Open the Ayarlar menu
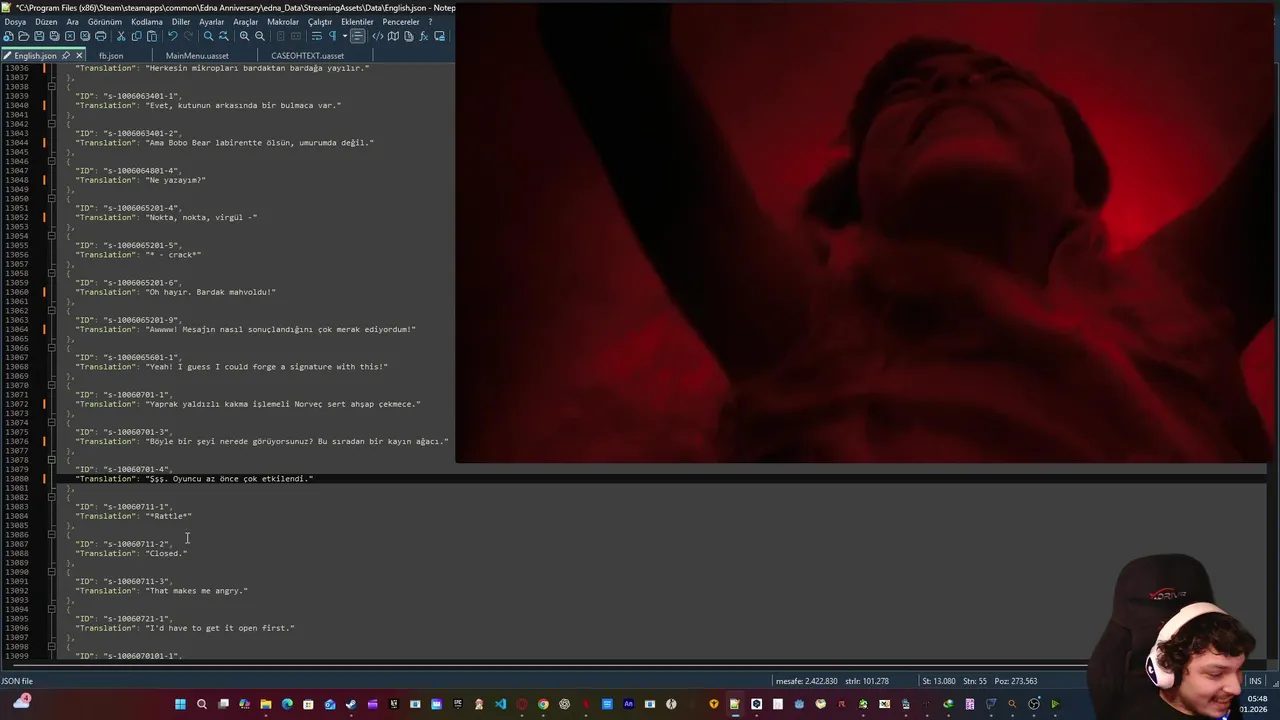This screenshot has width=1280, height=720. point(211,22)
